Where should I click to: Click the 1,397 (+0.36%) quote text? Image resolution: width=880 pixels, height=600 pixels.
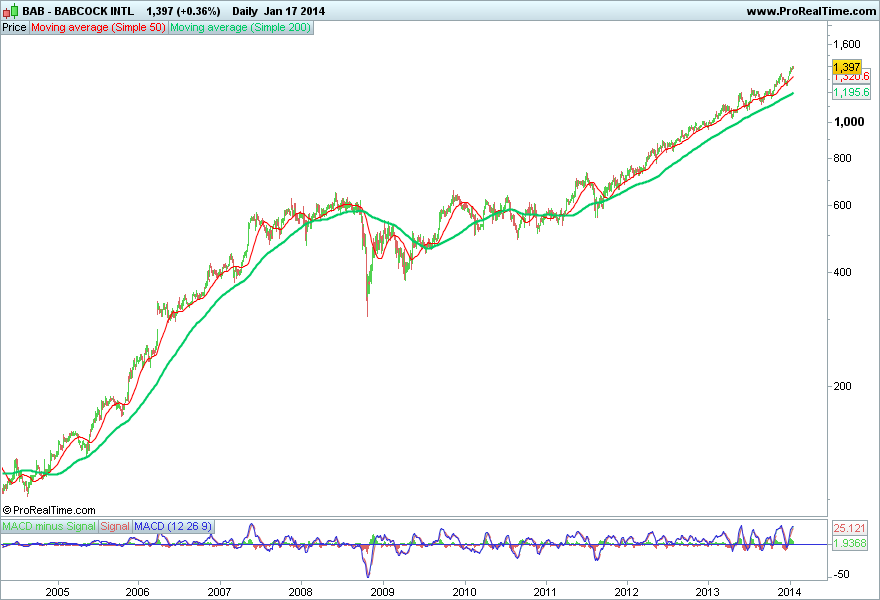click(183, 11)
